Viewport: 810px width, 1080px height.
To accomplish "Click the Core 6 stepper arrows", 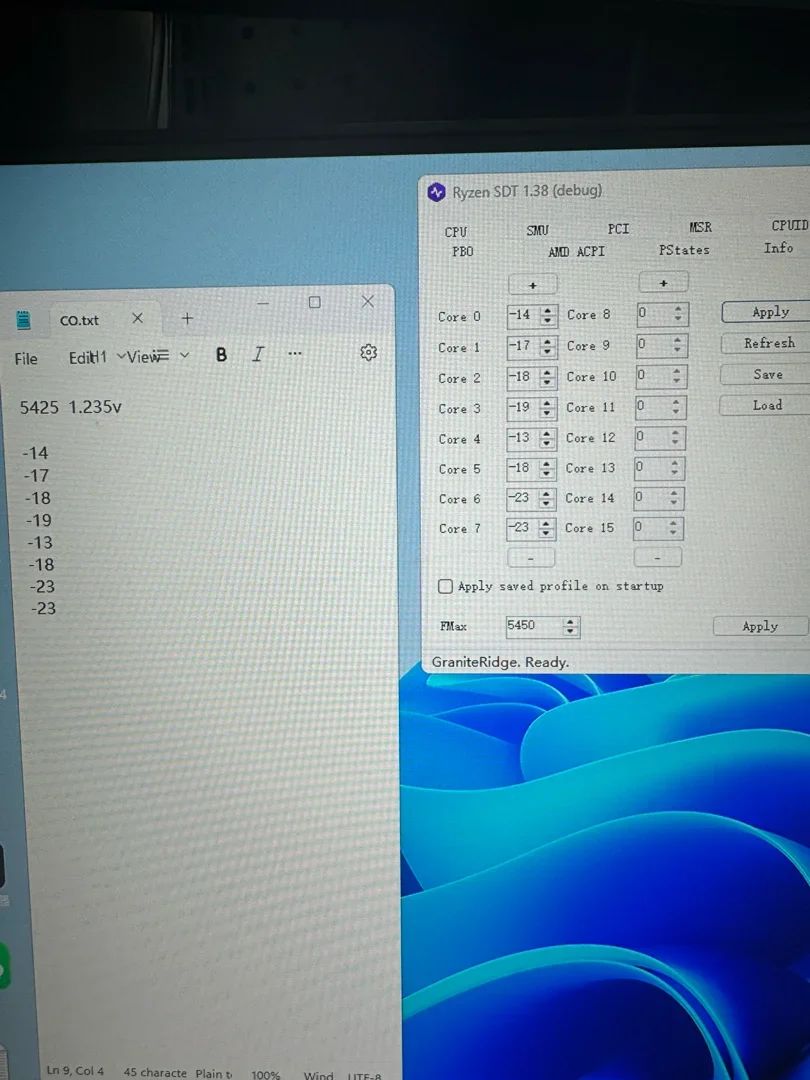I will click(546, 498).
